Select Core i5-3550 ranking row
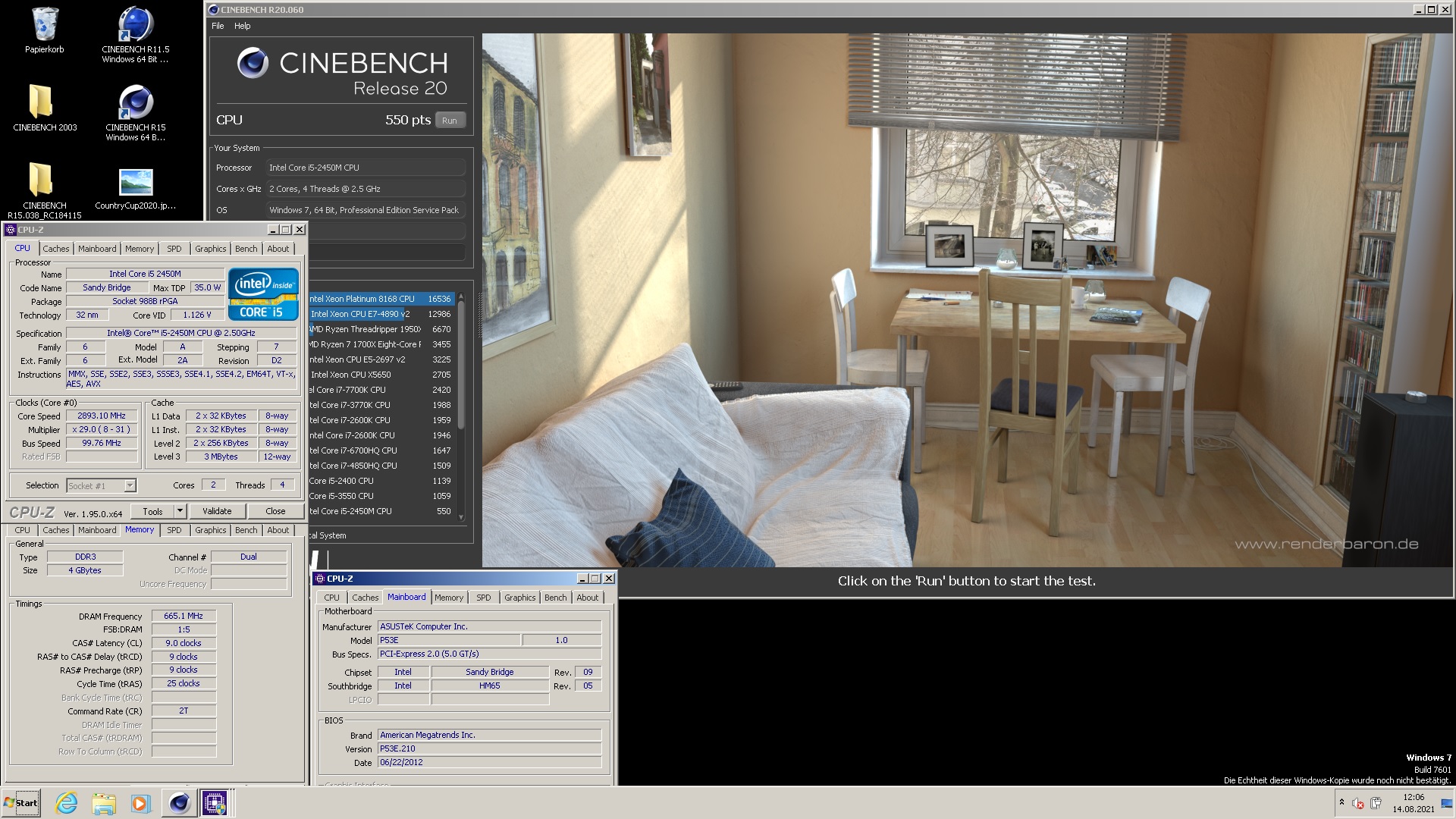1456x819 pixels. pos(381,496)
